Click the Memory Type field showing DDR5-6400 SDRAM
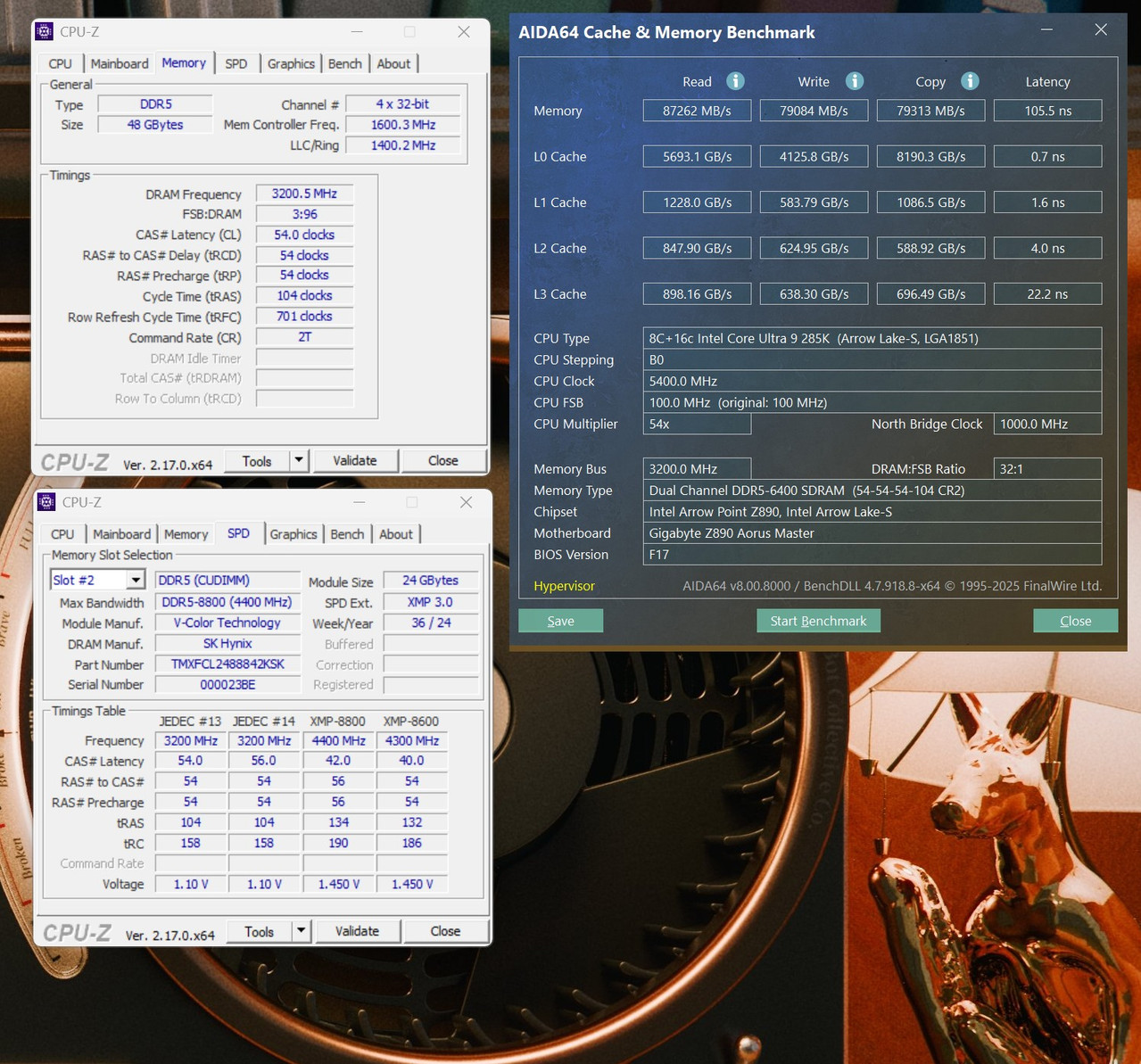This screenshot has height=1064, width=1141. pos(872,491)
